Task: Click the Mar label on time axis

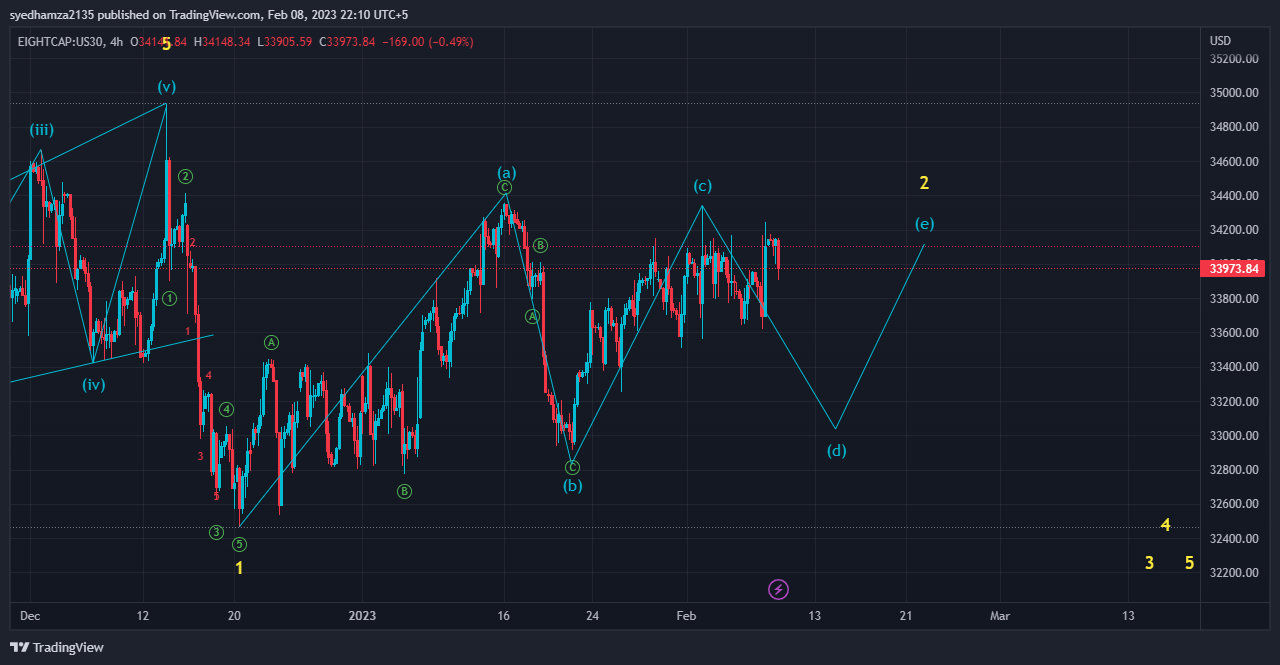Action: coord(1000,616)
